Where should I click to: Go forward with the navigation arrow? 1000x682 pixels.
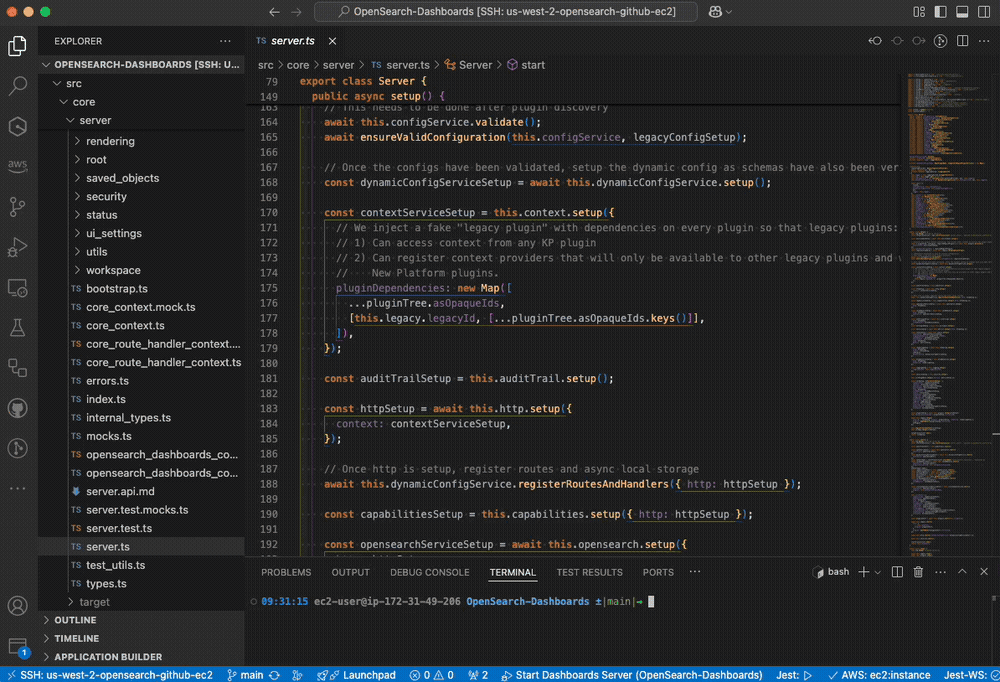(x=297, y=11)
